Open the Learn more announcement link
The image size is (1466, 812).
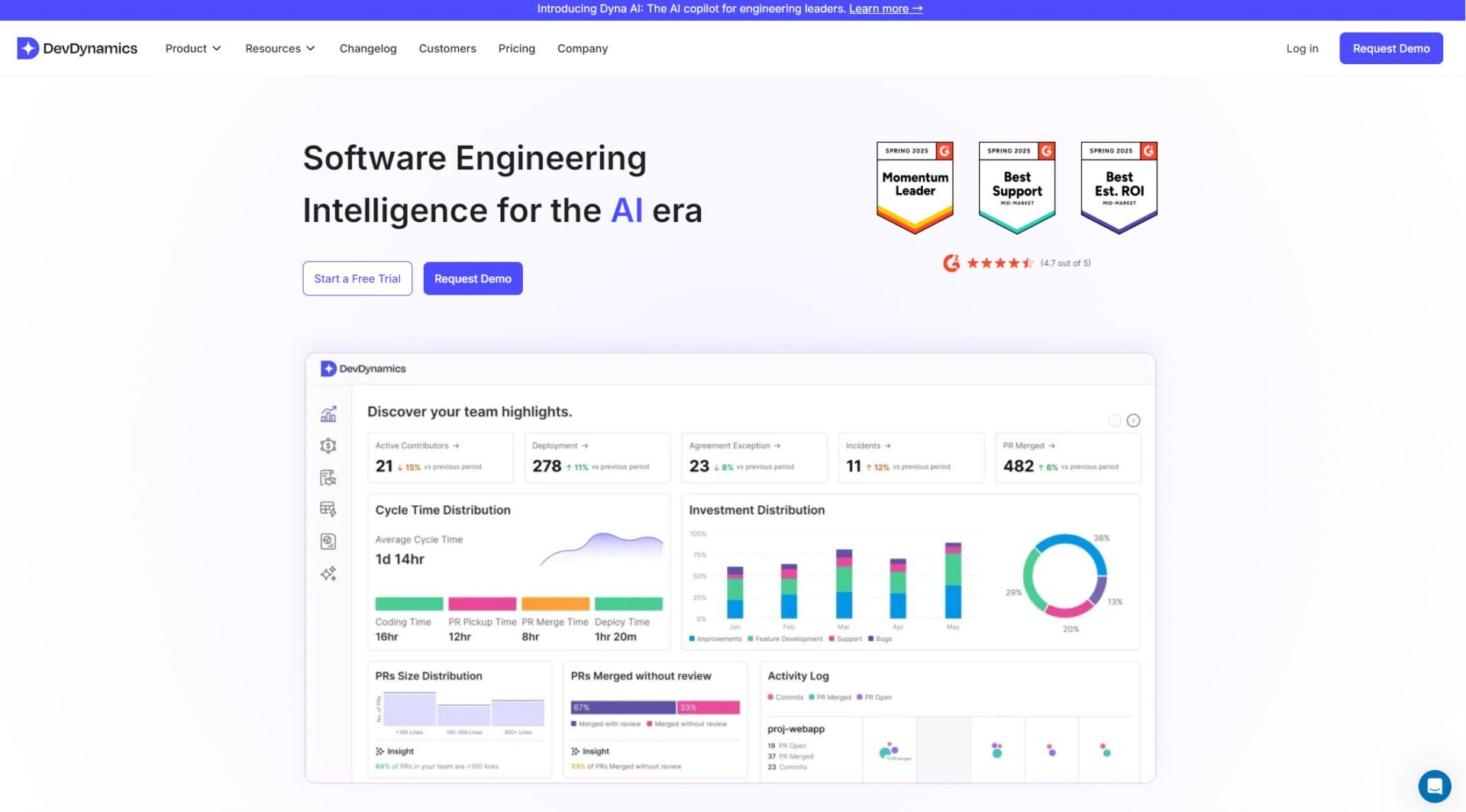(x=885, y=8)
